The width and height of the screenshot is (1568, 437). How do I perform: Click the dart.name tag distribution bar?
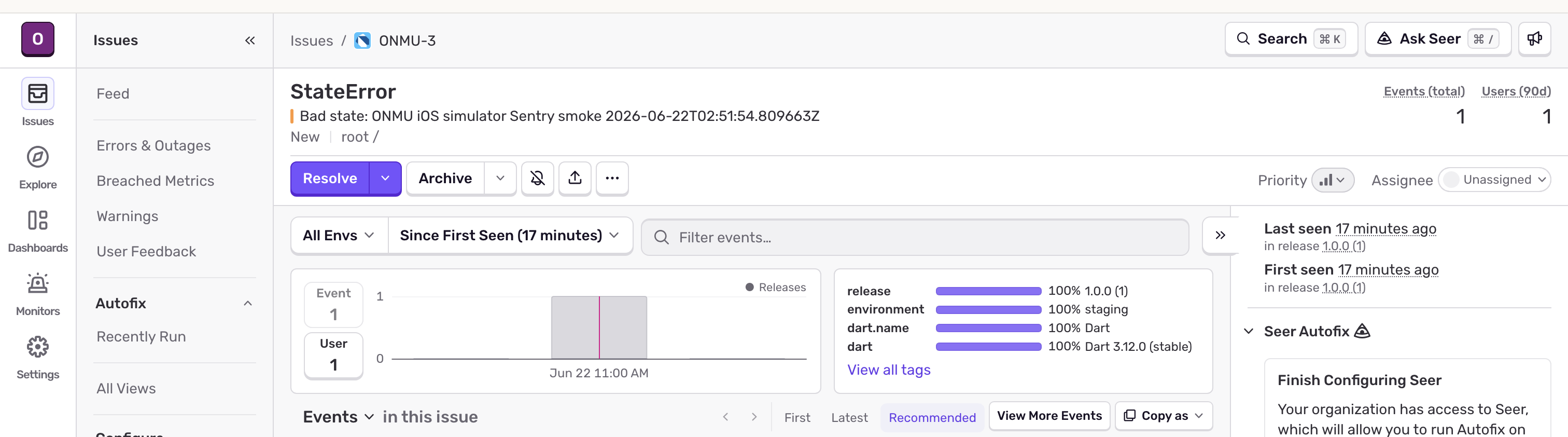[x=988, y=328]
